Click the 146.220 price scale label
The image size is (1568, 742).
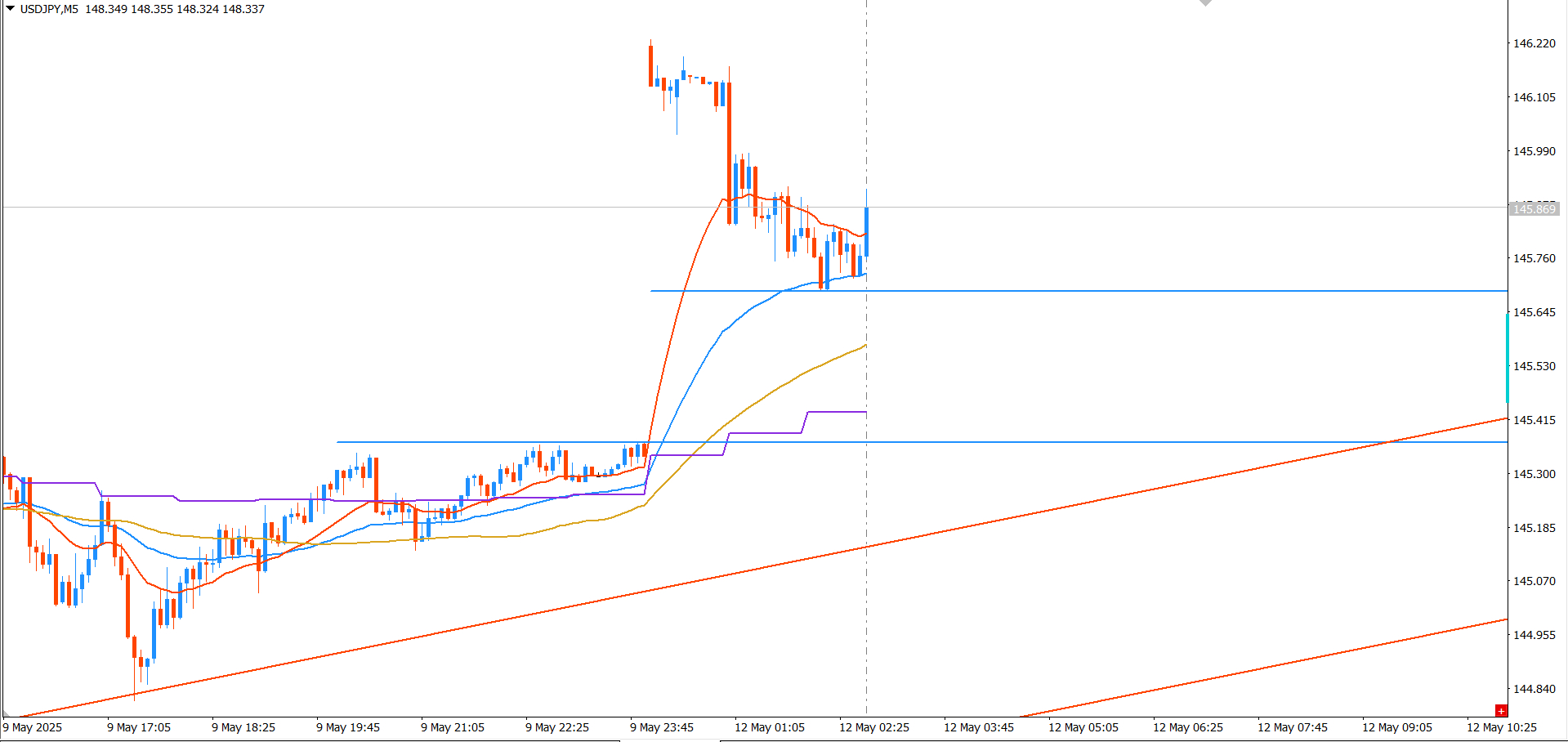pos(1534,43)
